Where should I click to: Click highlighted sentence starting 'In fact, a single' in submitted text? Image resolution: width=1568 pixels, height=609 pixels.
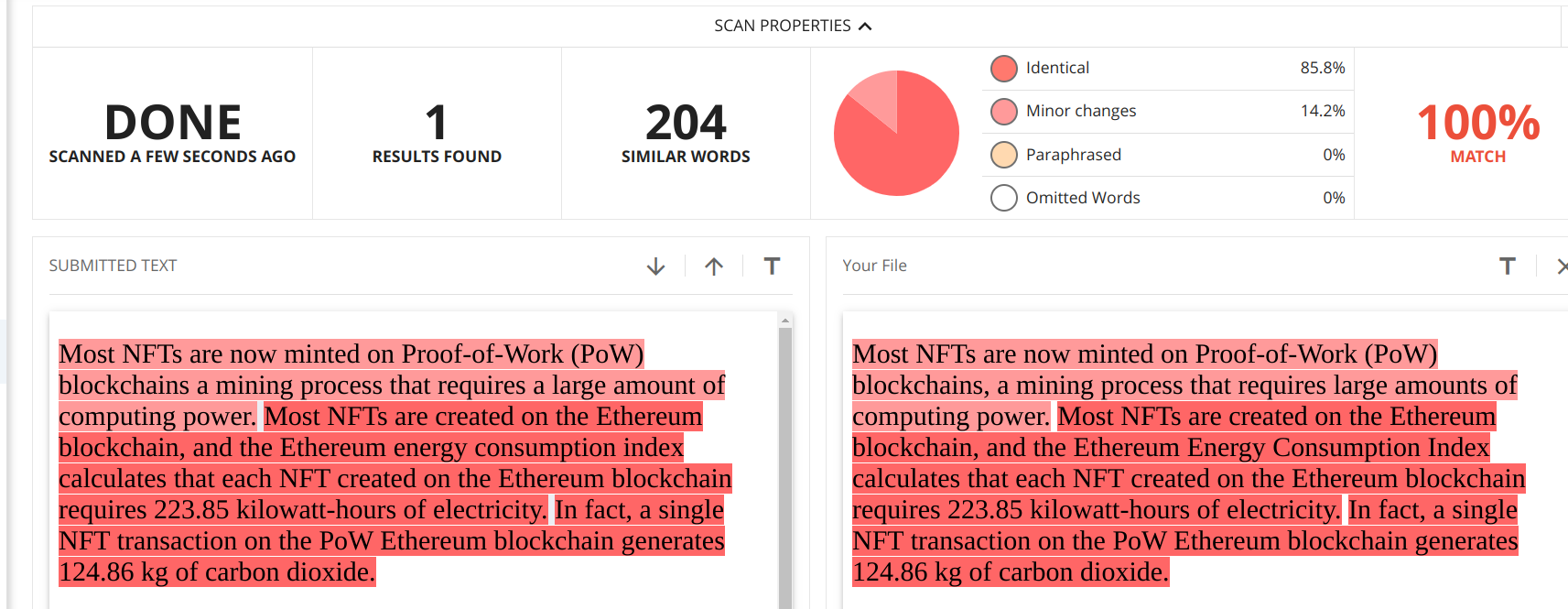[392, 541]
